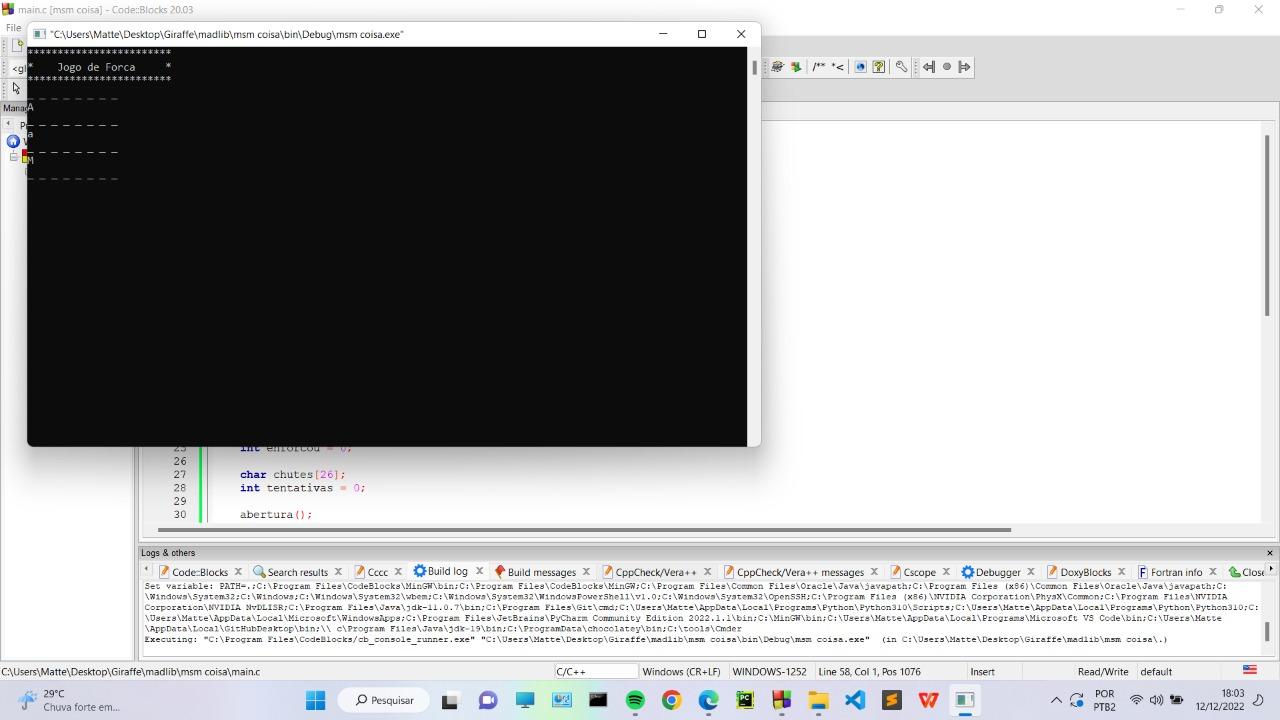Image resolution: width=1280 pixels, height=720 pixels.
Task: Click the 'Read/Write' status bar entry
Action: (1103, 671)
